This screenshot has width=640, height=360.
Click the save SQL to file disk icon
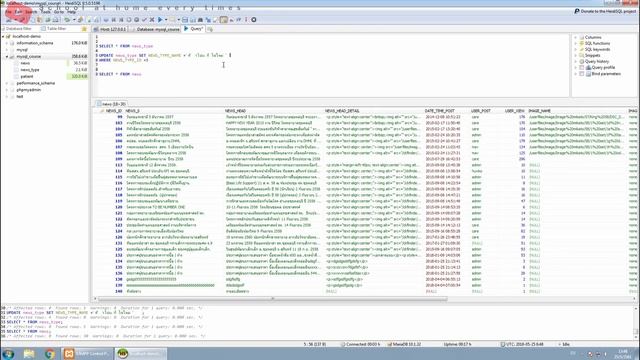tap(185, 20)
